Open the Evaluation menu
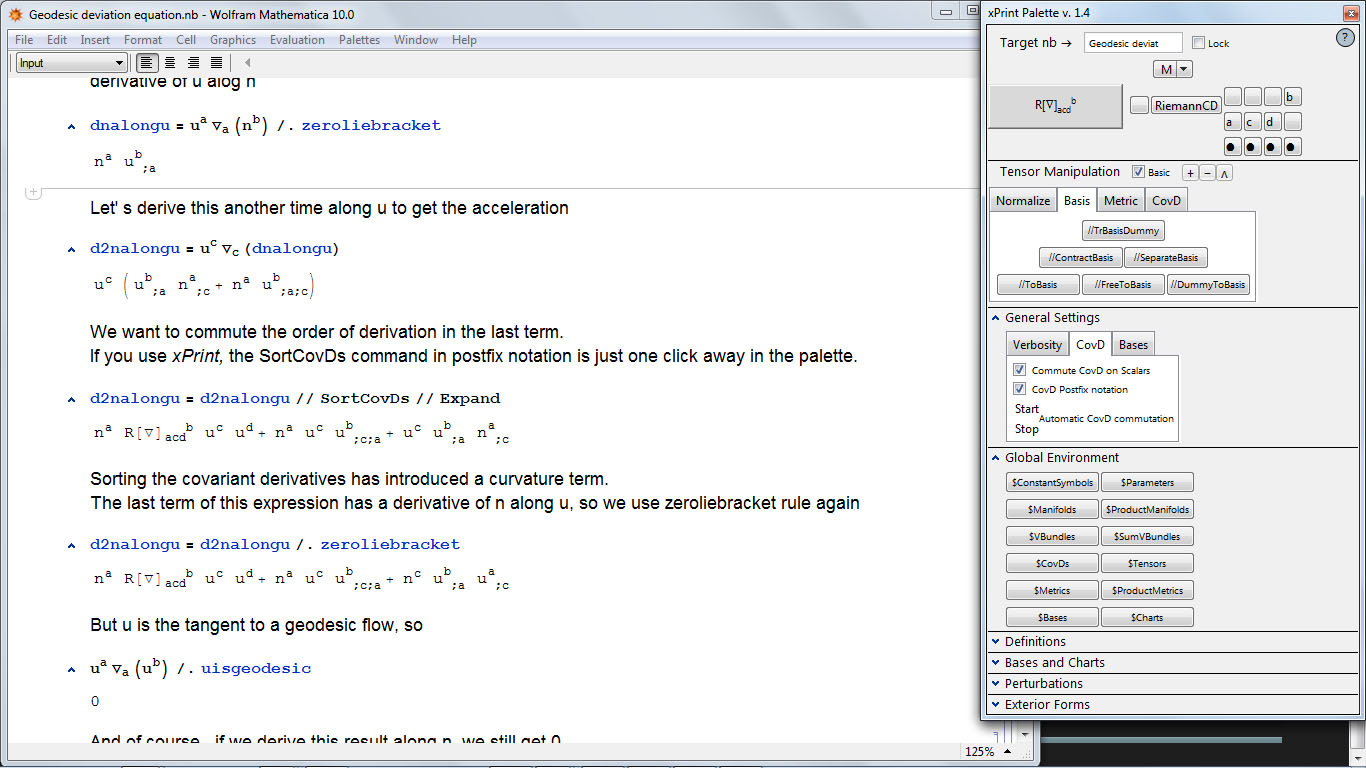Viewport: 1366px width, 768px height. click(x=297, y=40)
